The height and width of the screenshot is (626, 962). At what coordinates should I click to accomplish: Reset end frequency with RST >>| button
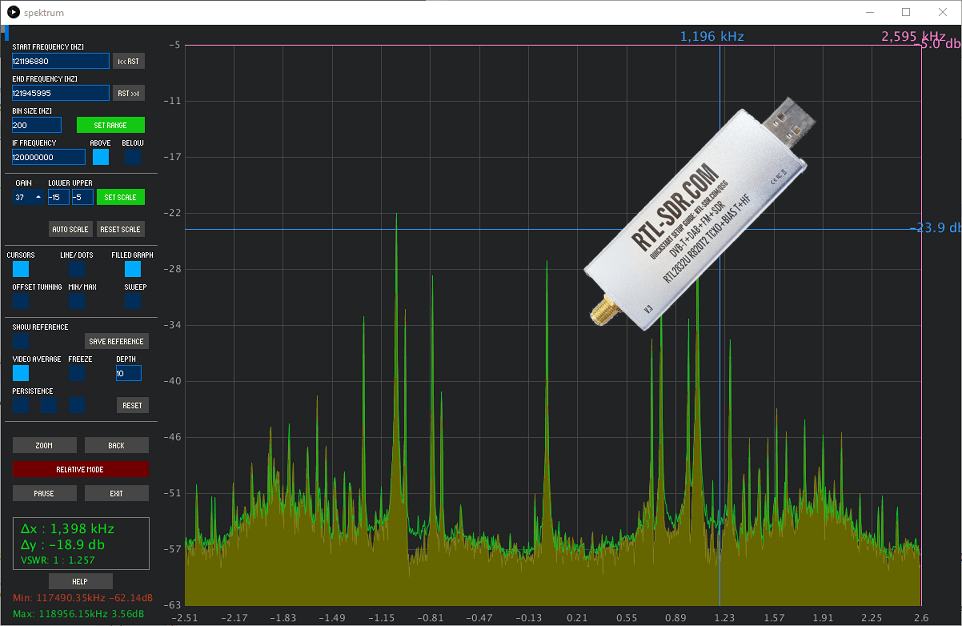129,93
